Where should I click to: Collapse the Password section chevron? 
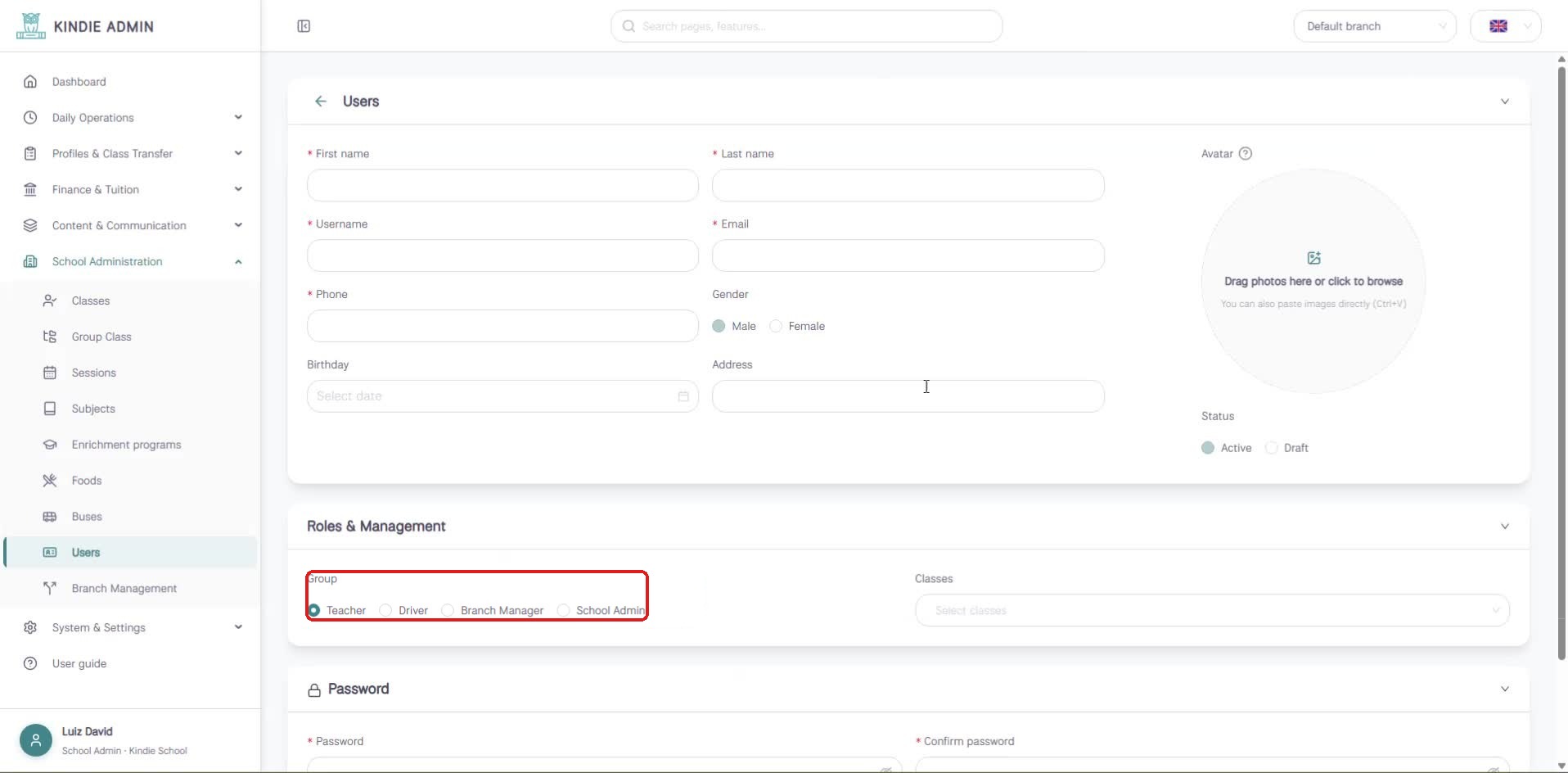(1505, 689)
